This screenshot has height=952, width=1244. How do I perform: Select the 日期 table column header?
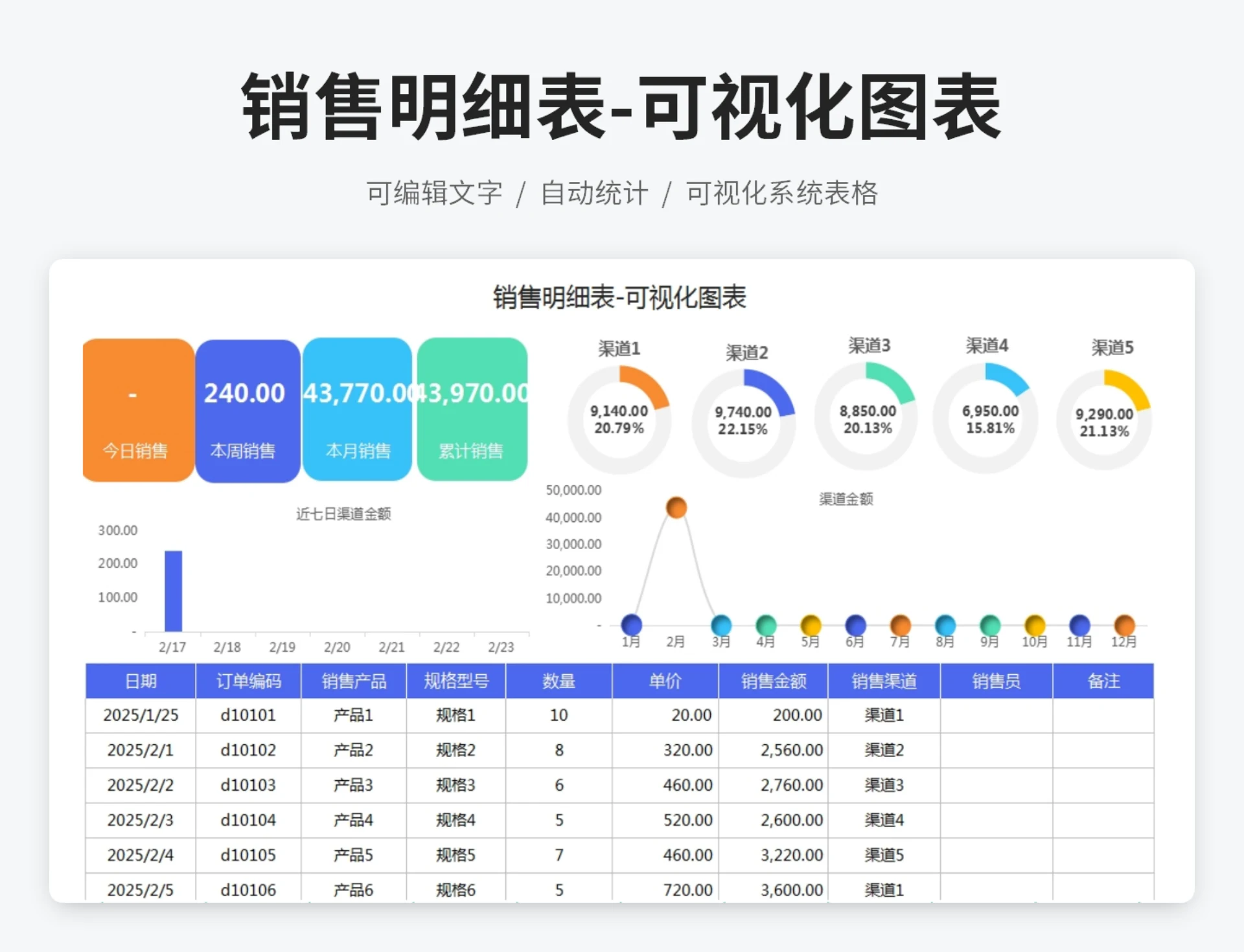tap(140, 681)
